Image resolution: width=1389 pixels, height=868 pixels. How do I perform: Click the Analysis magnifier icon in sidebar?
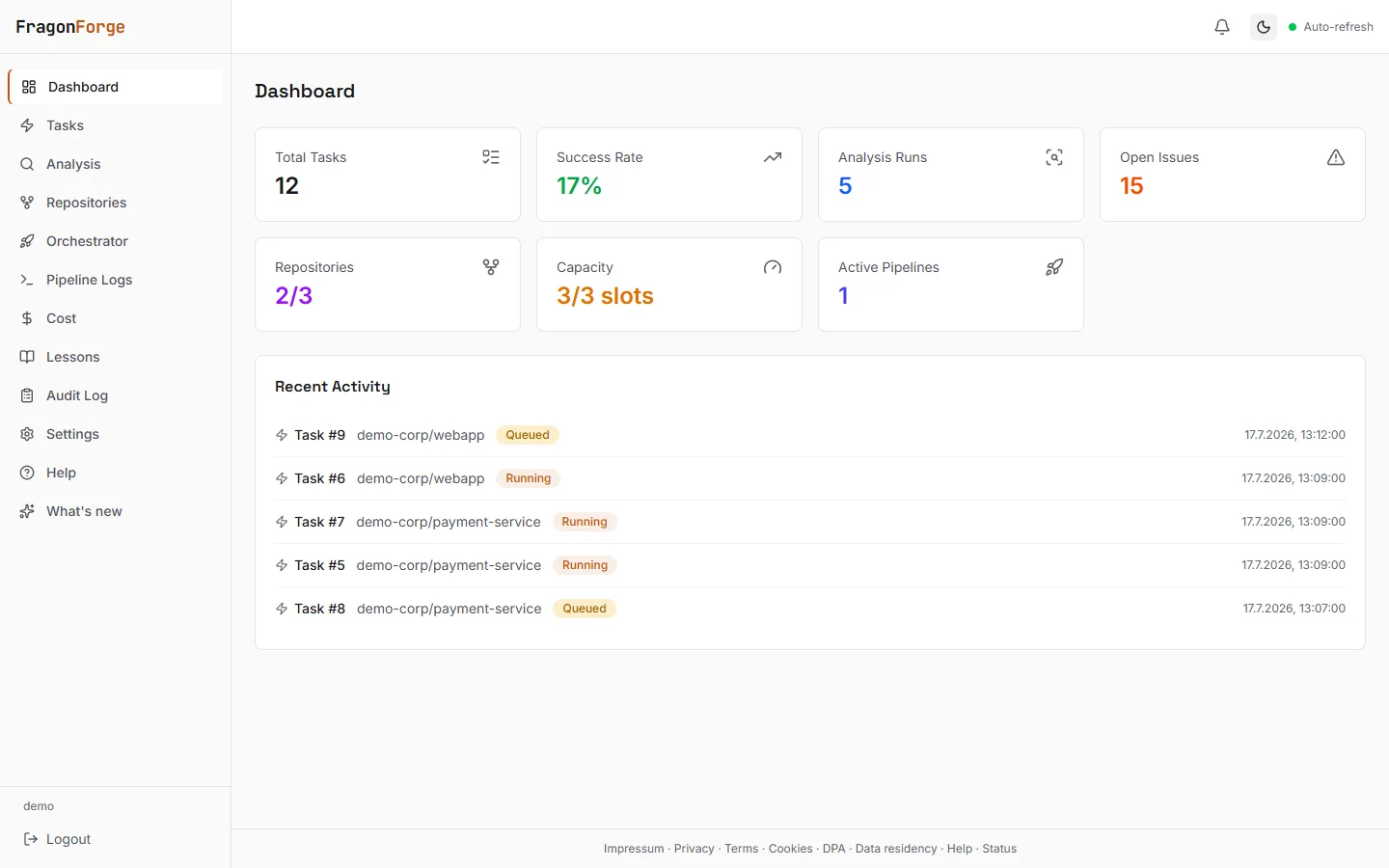point(27,164)
